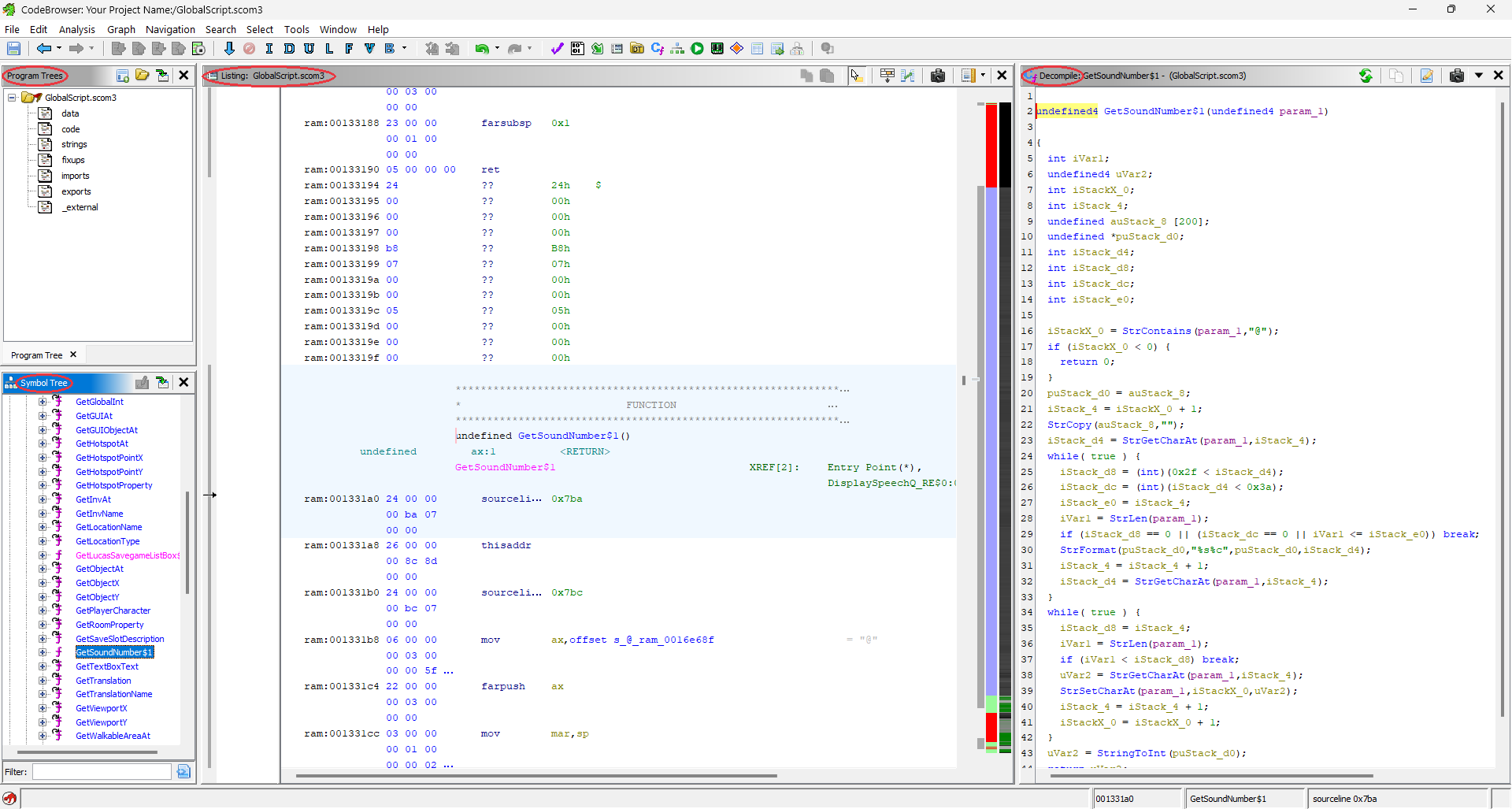Screen dimensions: 1512x809
Task: Select GetLucasSavegameListBox in Symbol Tree
Action: (128, 555)
